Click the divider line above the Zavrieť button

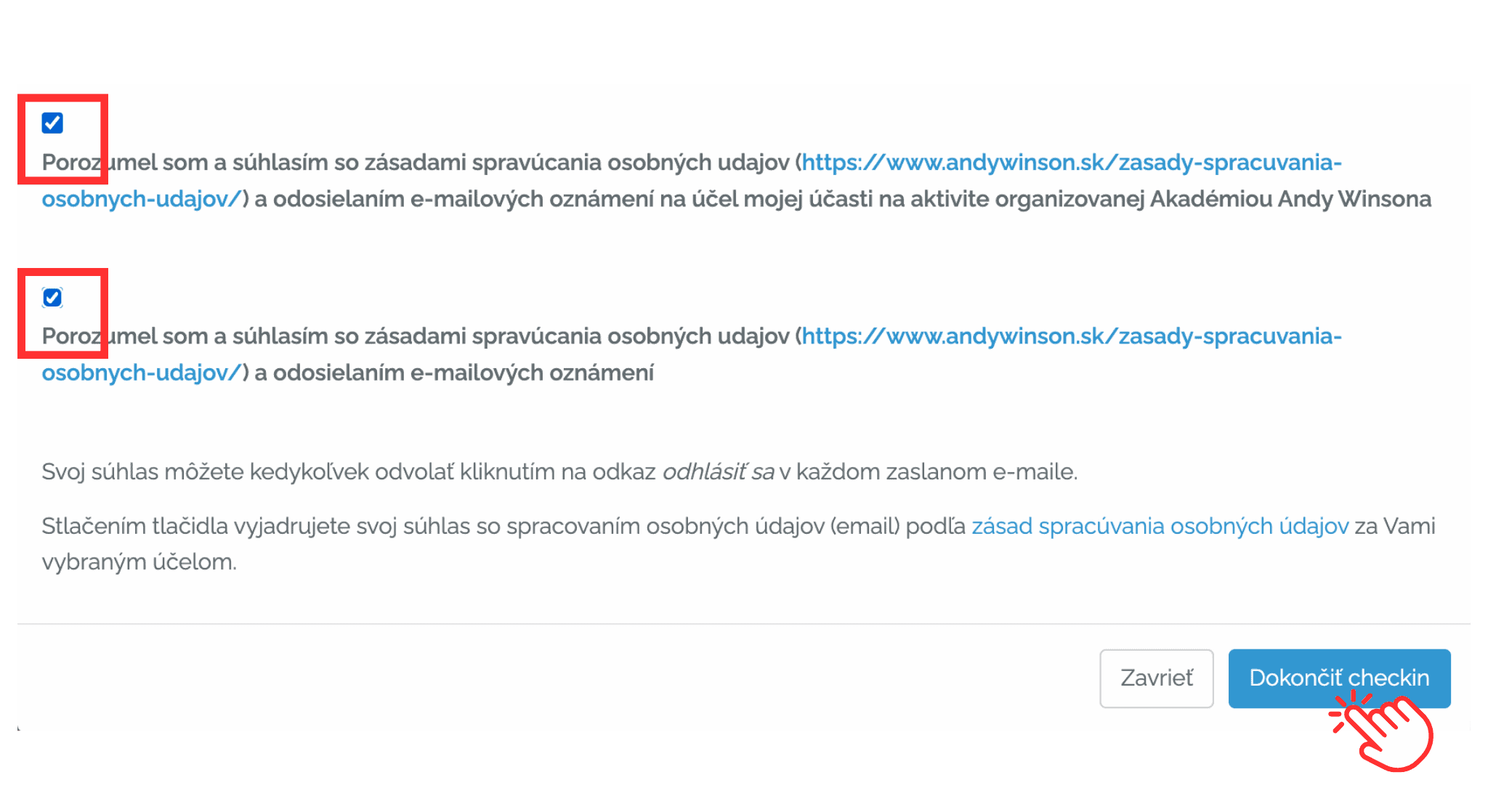tap(744, 623)
